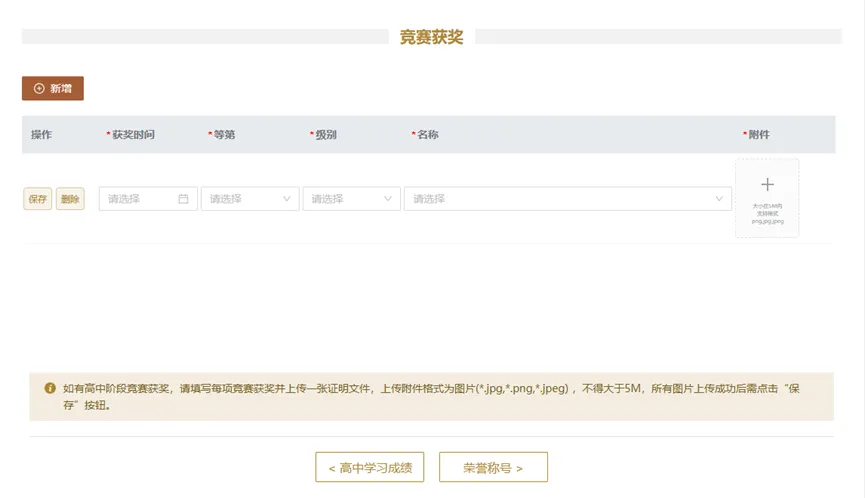The image size is (865, 498).
Task: Go back to 高中学习成绩 page
Action: [x=370, y=468]
